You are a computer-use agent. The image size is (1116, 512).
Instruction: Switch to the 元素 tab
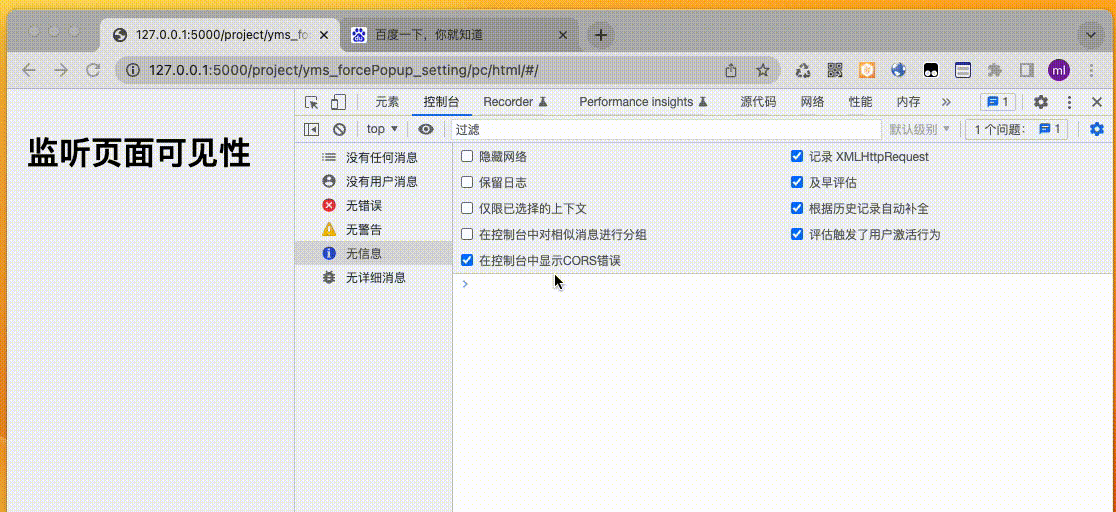click(x=387, y=102)
